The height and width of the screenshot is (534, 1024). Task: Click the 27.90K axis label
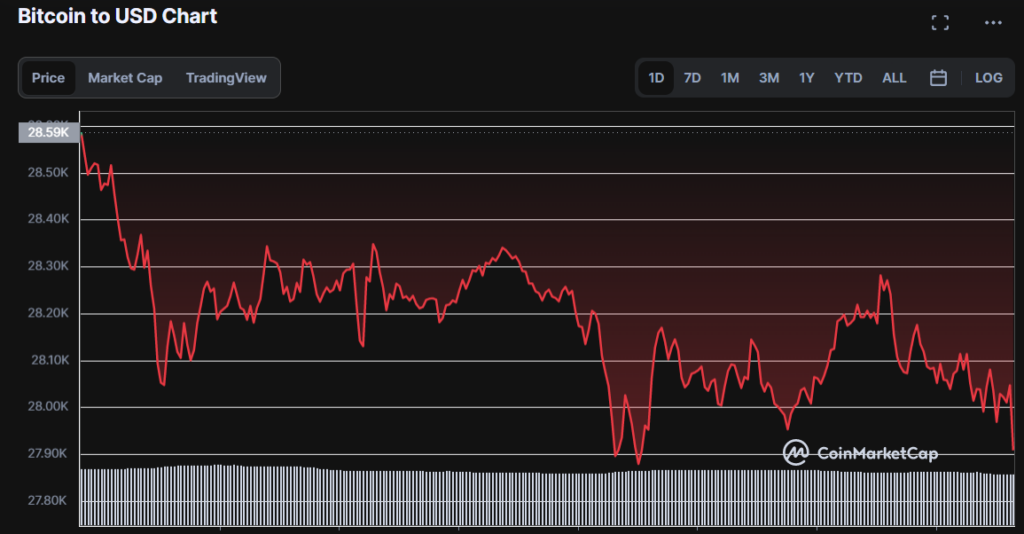(x=47, y=454)
